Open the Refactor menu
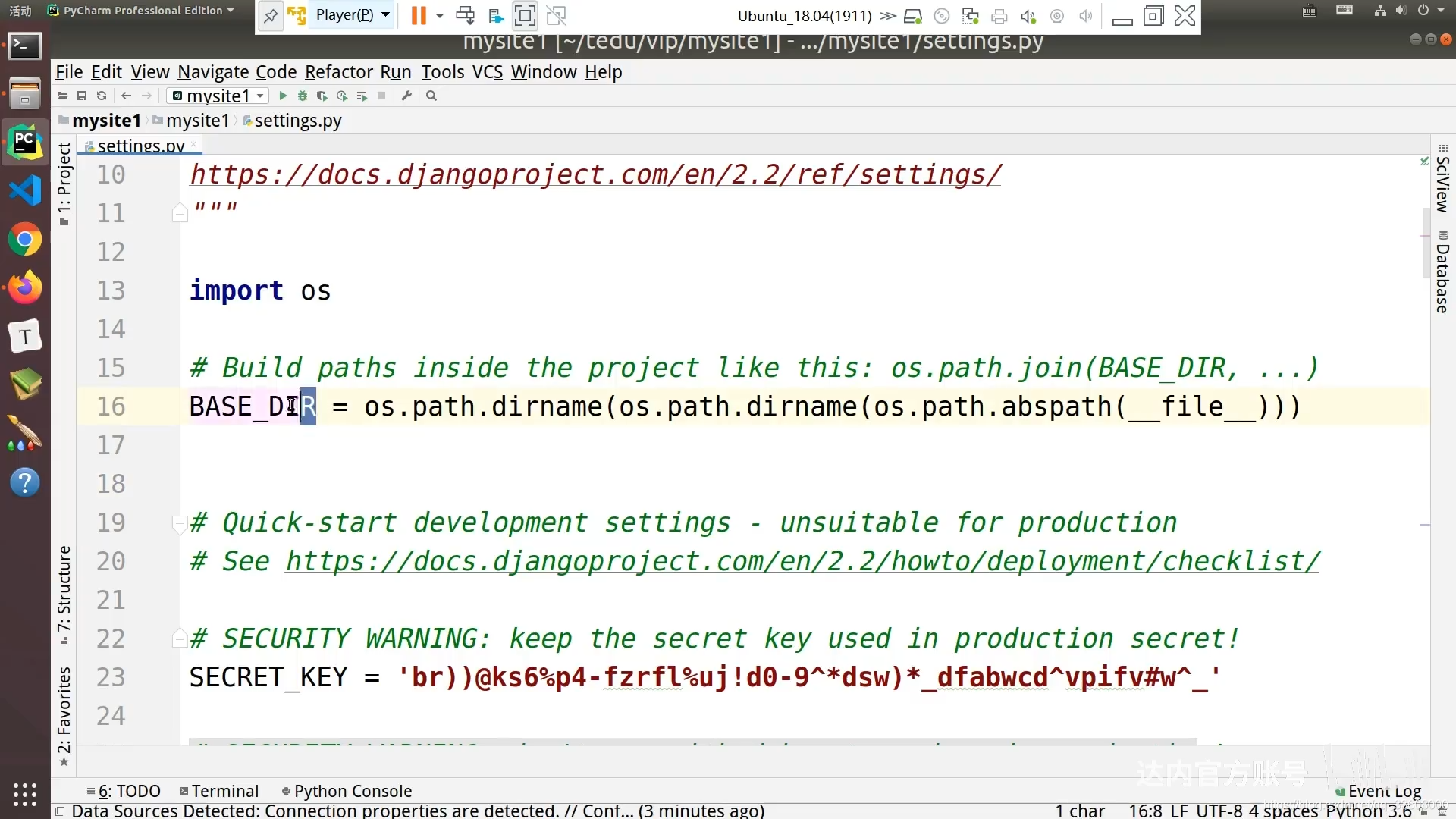Image resolution: width=1456 pixels, height=819 pixels. (x=338, y=72)
